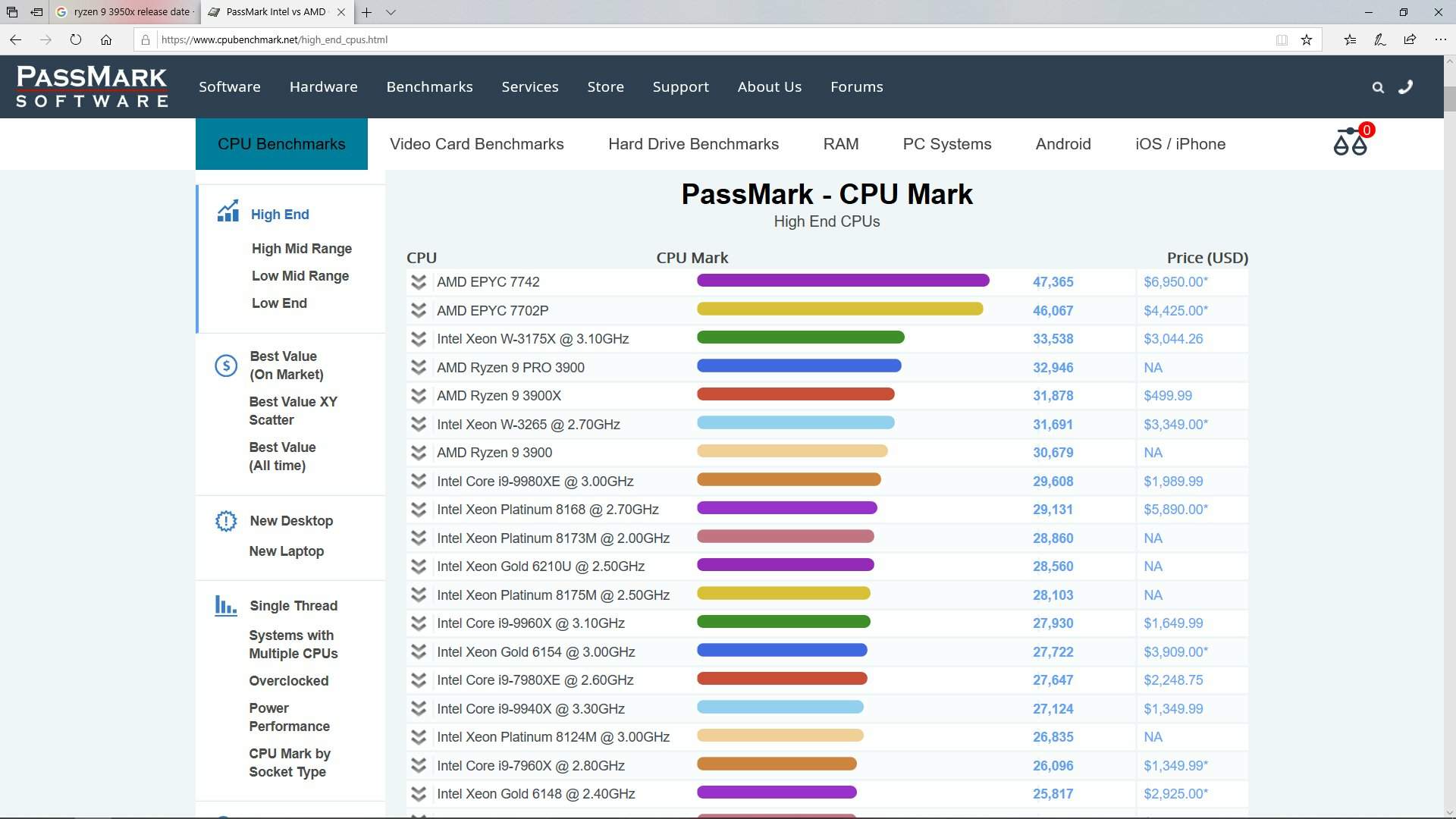Open the Services menu
Image resolution: width=1456 pixels, height=819 pixels.
click(x=530, y=87)
